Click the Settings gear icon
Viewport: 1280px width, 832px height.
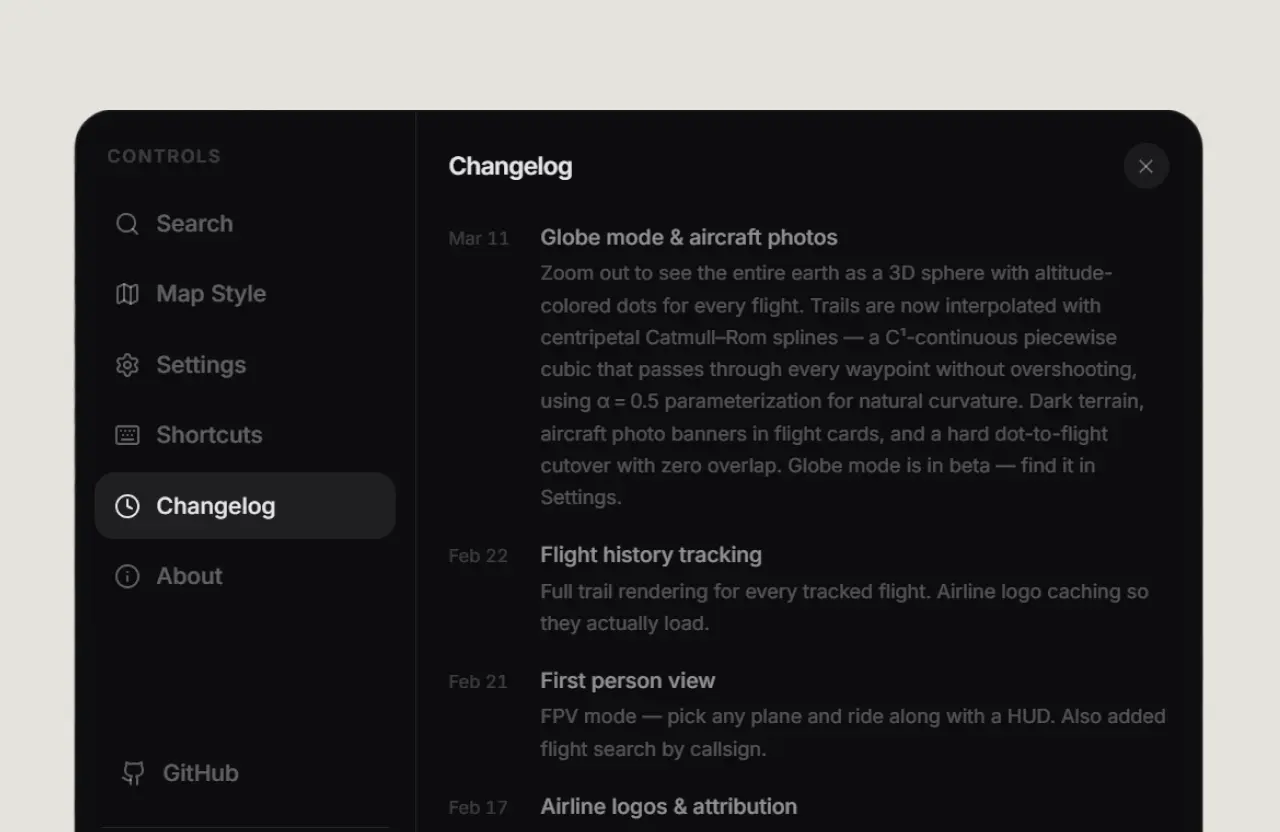point(127,365)
